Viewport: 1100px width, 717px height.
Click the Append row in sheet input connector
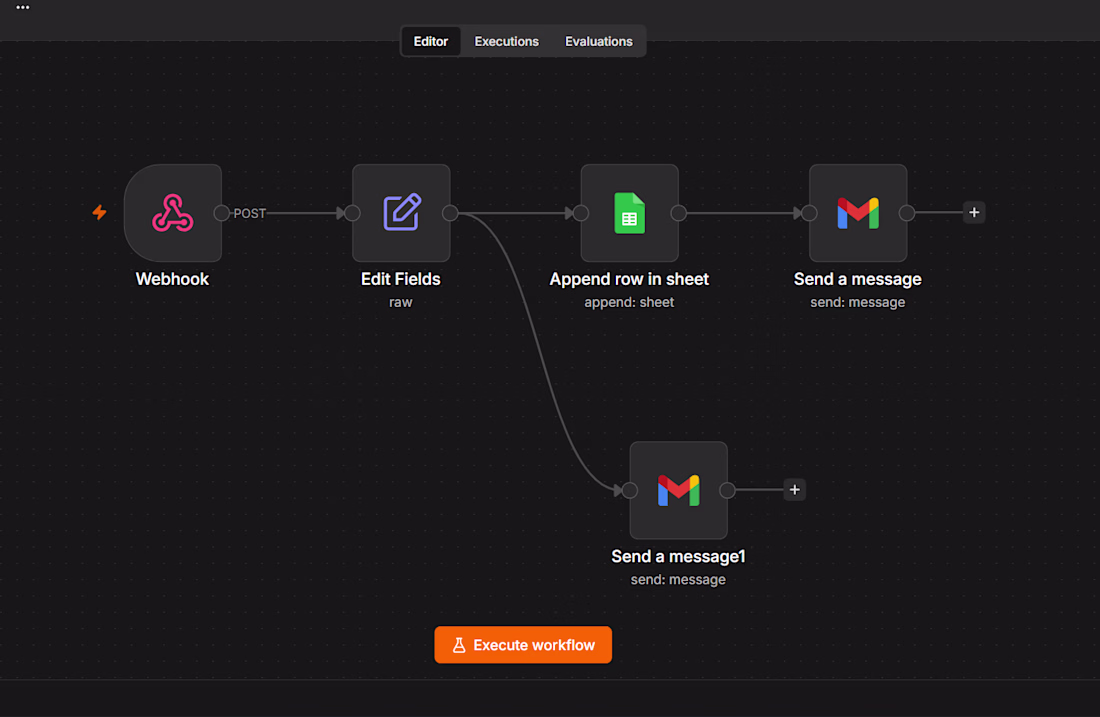pos(581,213)
